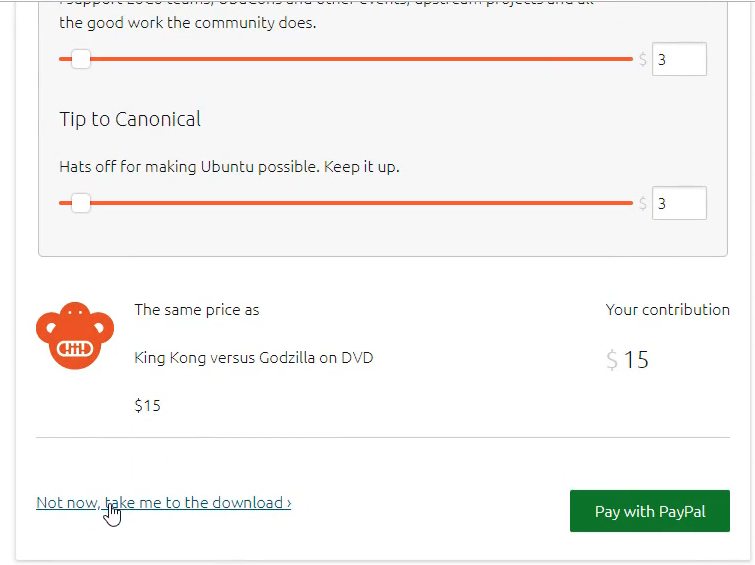Click 'the good work the community does' text
The width and height of the screenshot is (755, 565).
[188, 23]
